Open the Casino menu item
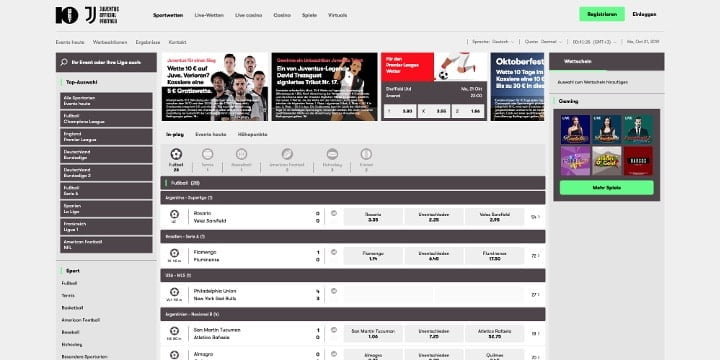720x360 pixels. [x=282, y=15]
